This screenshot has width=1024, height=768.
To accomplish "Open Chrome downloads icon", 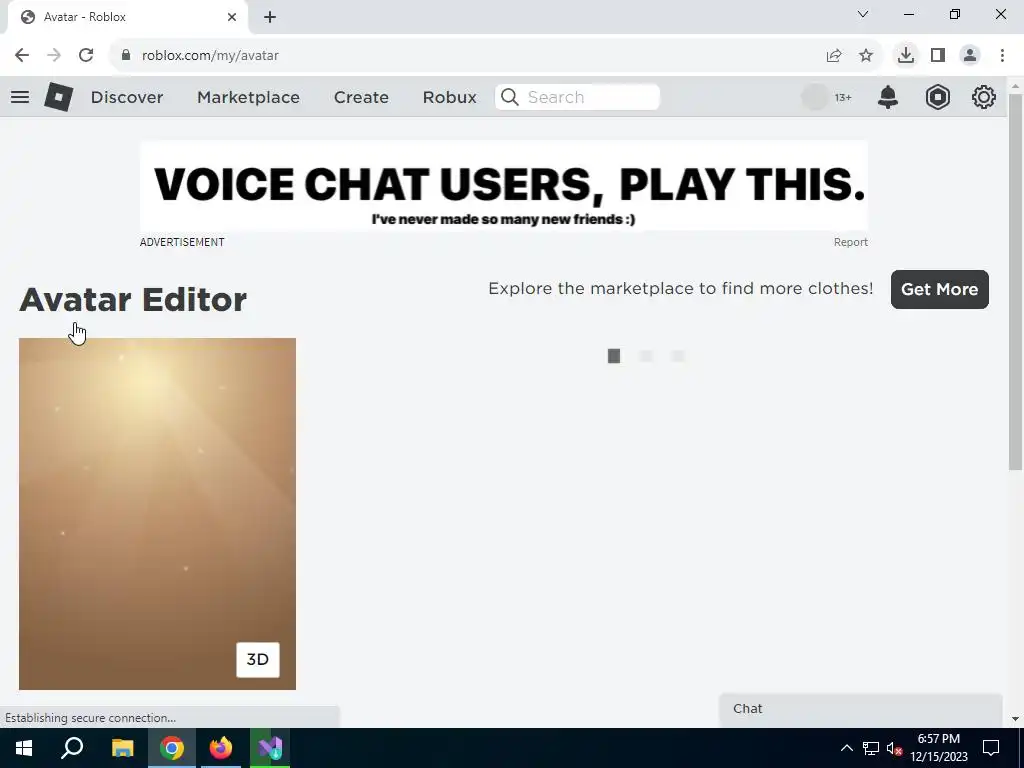I will 906,56.
